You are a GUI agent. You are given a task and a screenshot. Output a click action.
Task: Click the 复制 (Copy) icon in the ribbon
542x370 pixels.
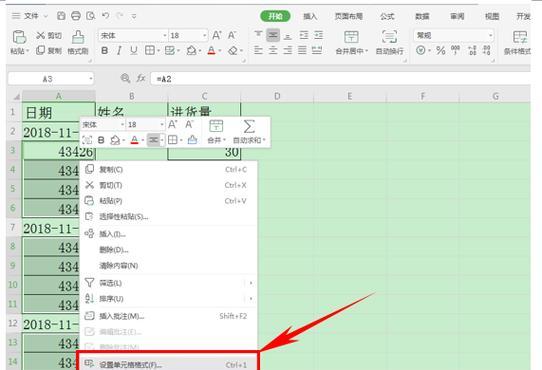point(40,50)
